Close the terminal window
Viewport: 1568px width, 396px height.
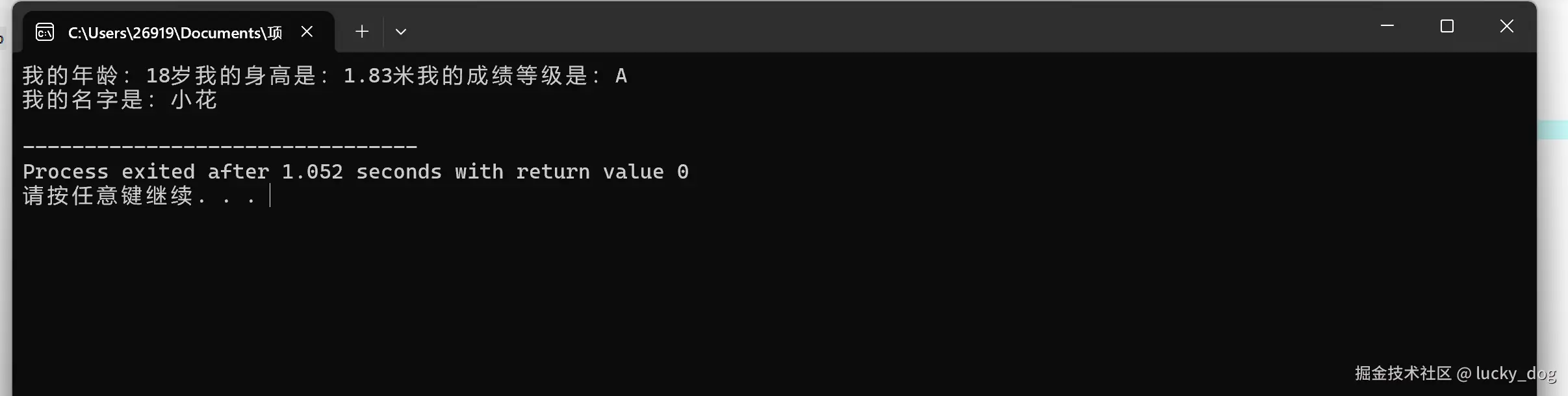click(1506, 26)
